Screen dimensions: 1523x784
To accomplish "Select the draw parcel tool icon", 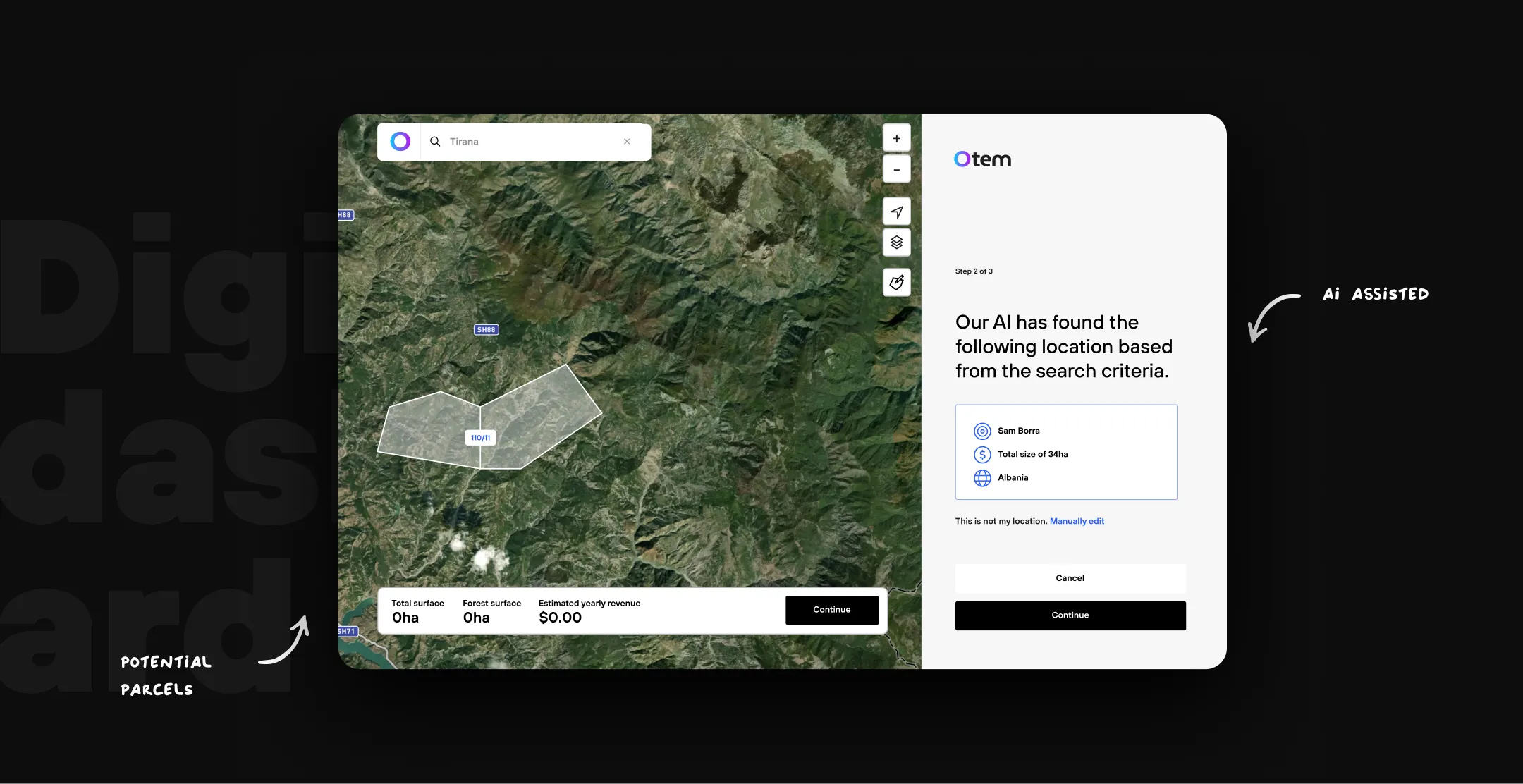I will click(897, 283).
